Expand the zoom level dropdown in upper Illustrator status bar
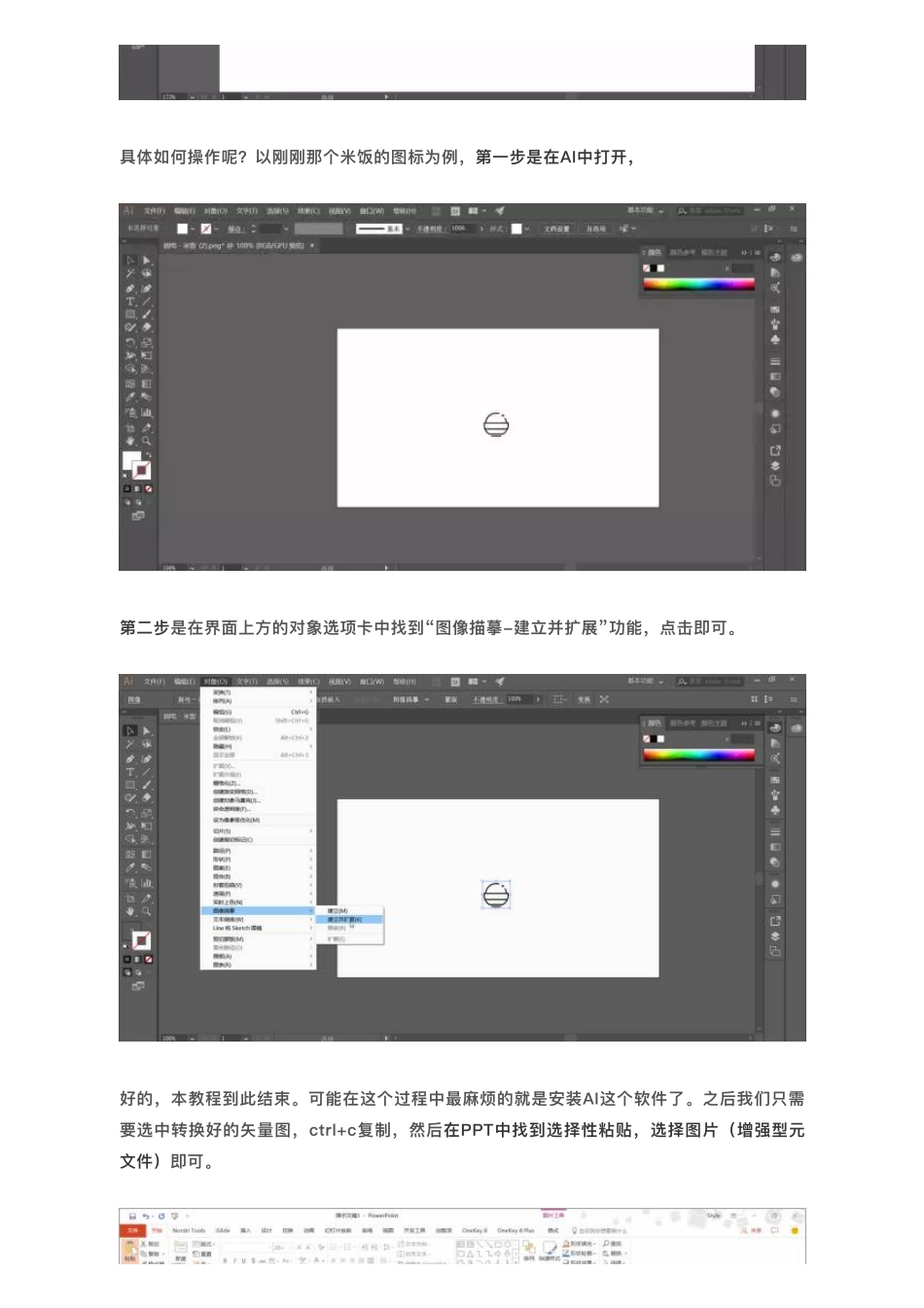 click(192, 568)
